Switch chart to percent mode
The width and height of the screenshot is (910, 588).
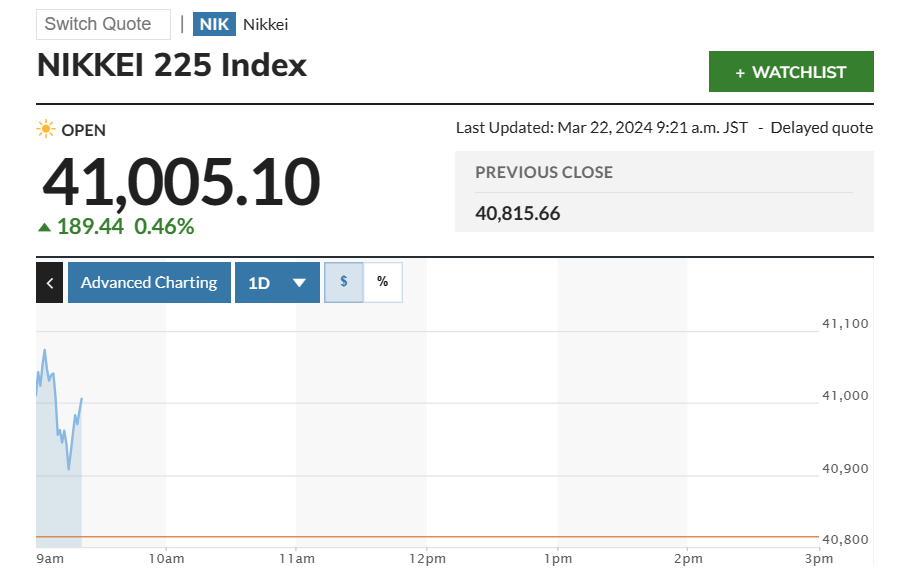(382, 282)
